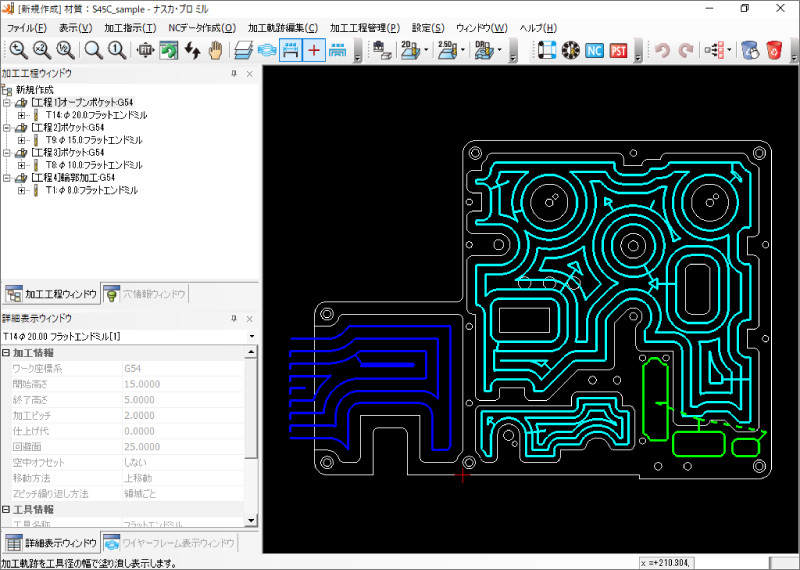This screenshot has height=570, width=800.
Task: Collapse the [工程1]オープンポケット:G54 node
Action: click(x=7, y=103)
